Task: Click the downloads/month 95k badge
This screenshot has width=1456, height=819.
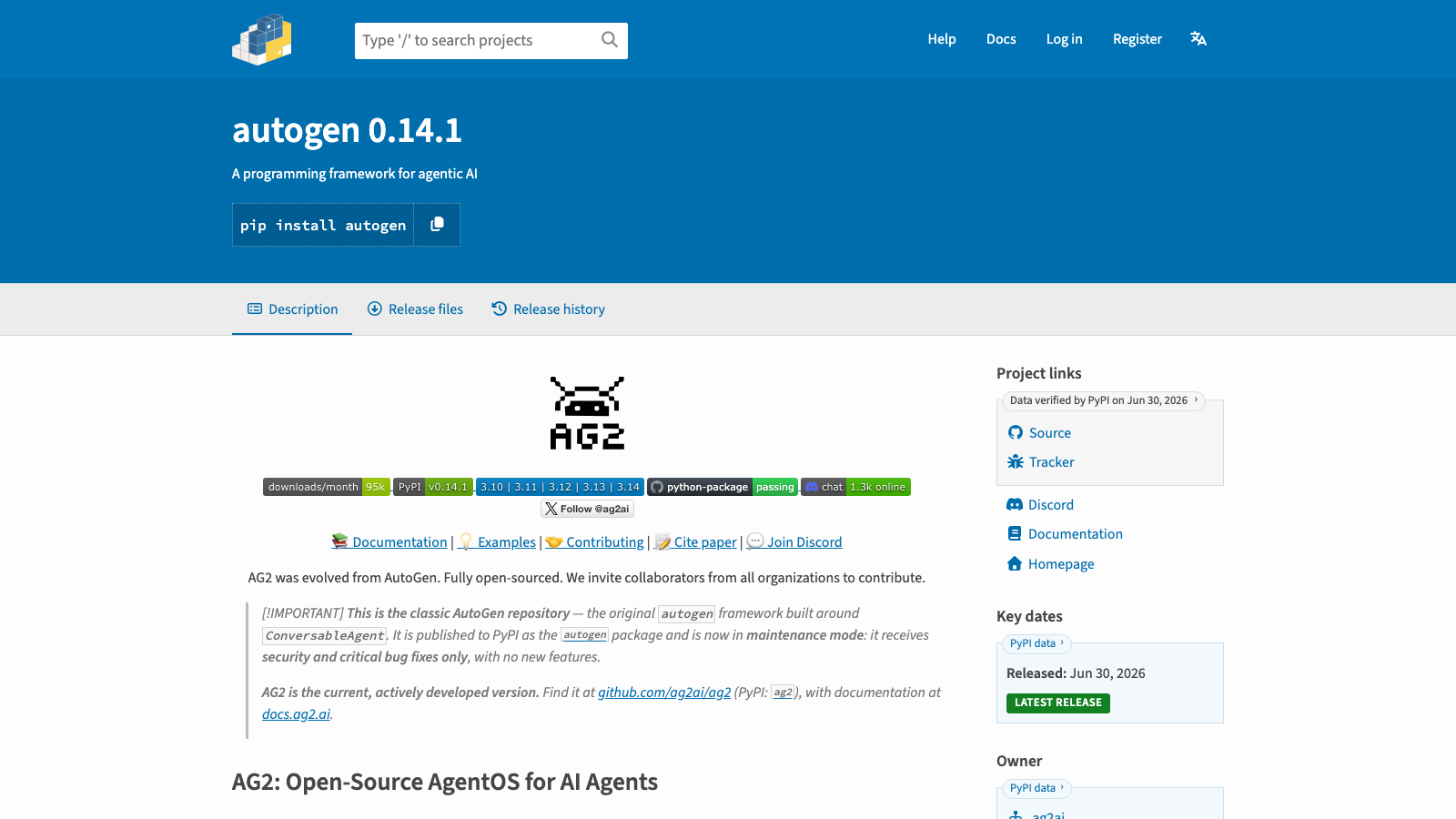Action: (327, 487)
